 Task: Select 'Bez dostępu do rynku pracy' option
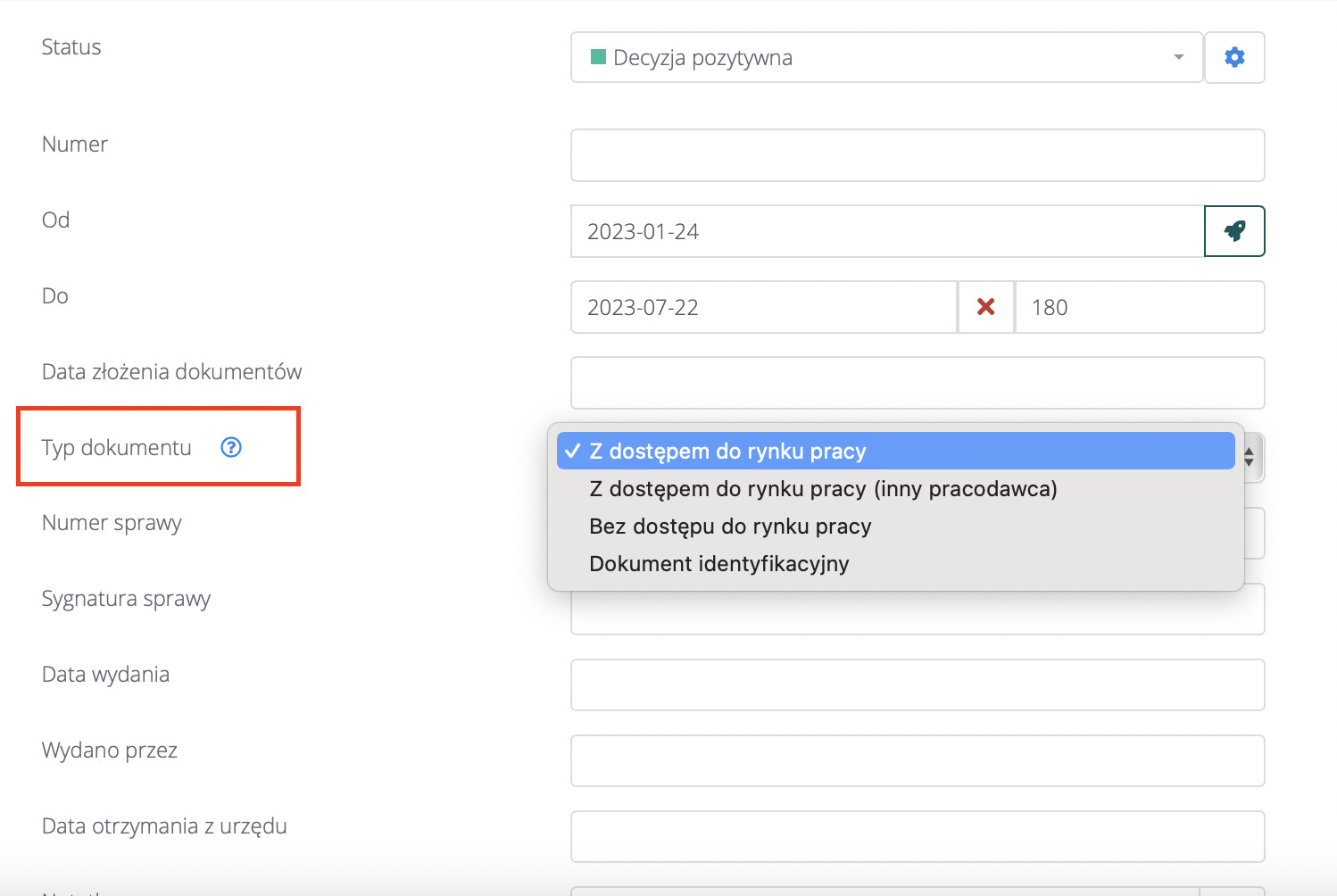tap(729, 527)
